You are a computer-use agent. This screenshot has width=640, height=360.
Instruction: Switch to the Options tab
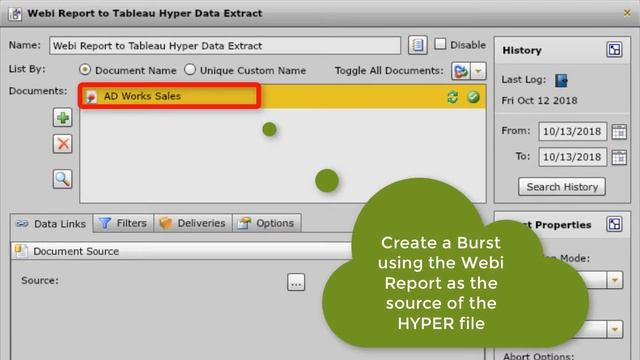[267, 223]
